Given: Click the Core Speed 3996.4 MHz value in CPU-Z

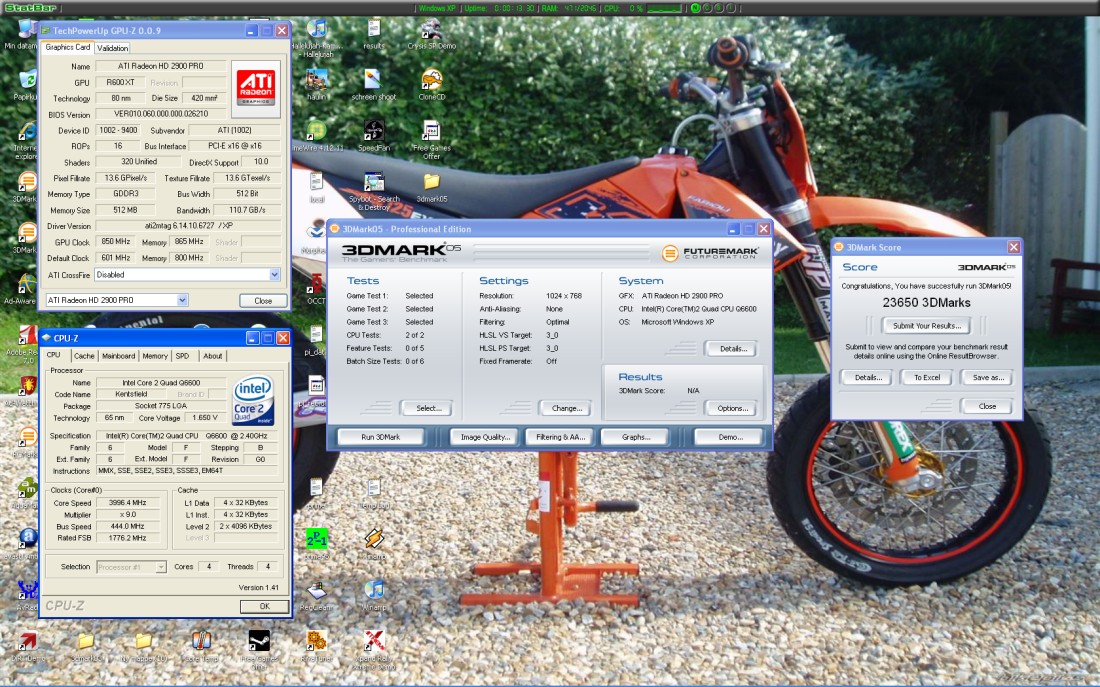Looking at the screenshot, I should (x=128, y=502).
